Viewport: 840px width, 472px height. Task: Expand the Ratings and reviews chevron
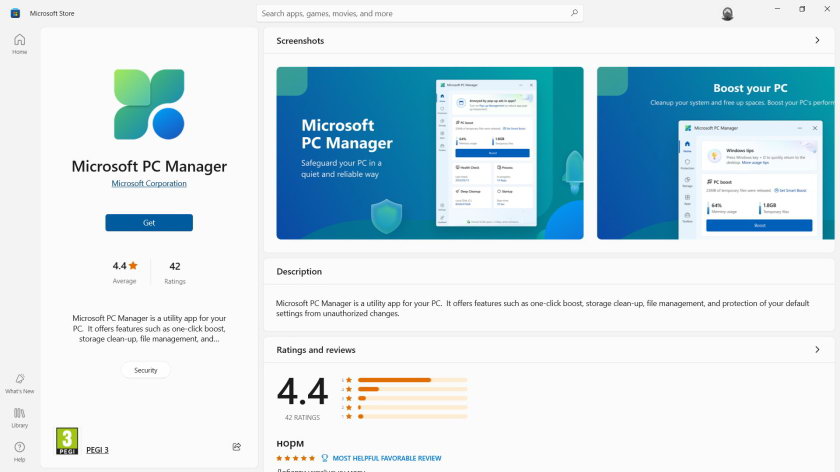(817, 349)
